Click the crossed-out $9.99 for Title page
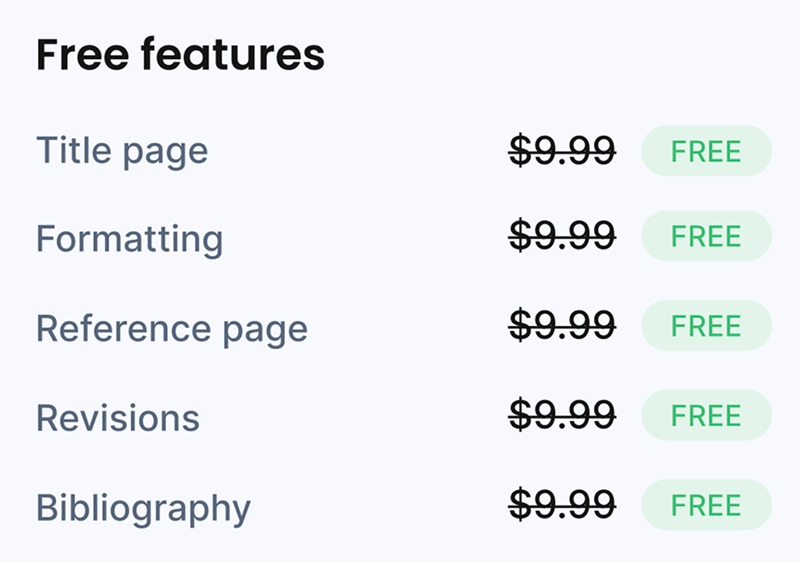800x563 pixels. (562, 152)
